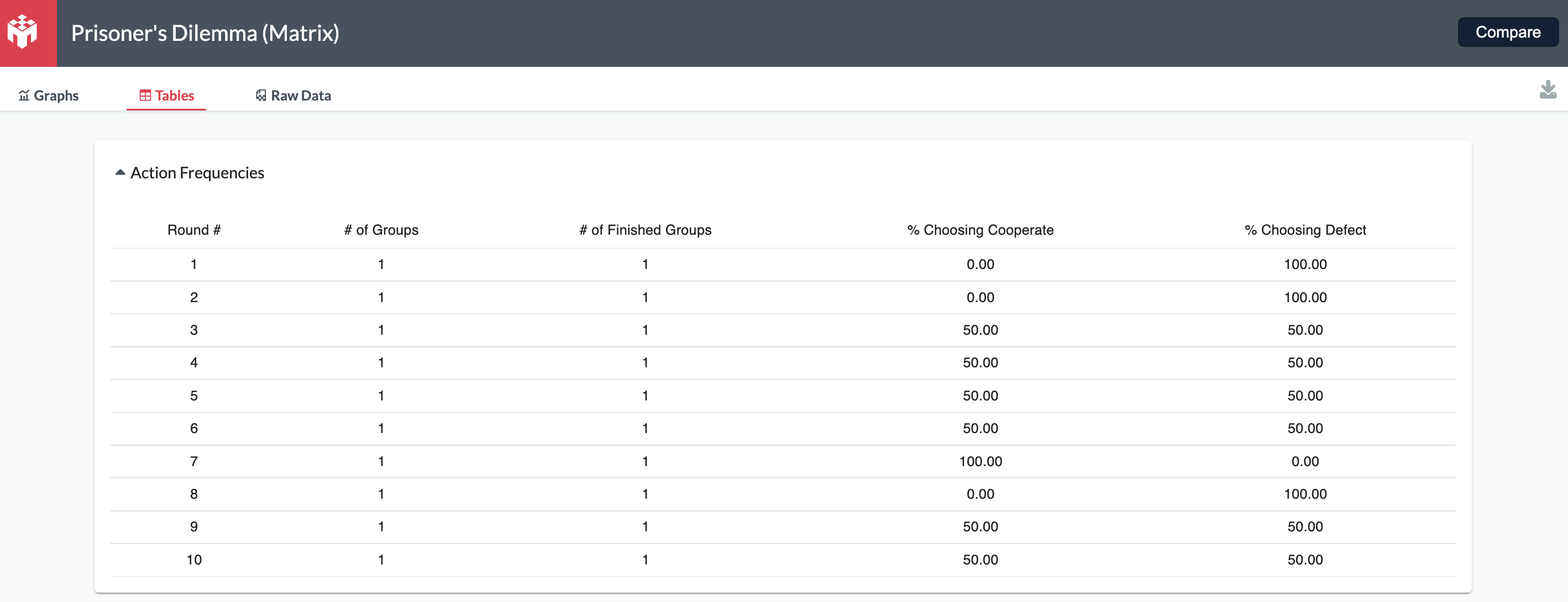Click round 9 defect value 50.00
The height and width of the screenshot is (602, 1568).
(x=1305, y=526)
